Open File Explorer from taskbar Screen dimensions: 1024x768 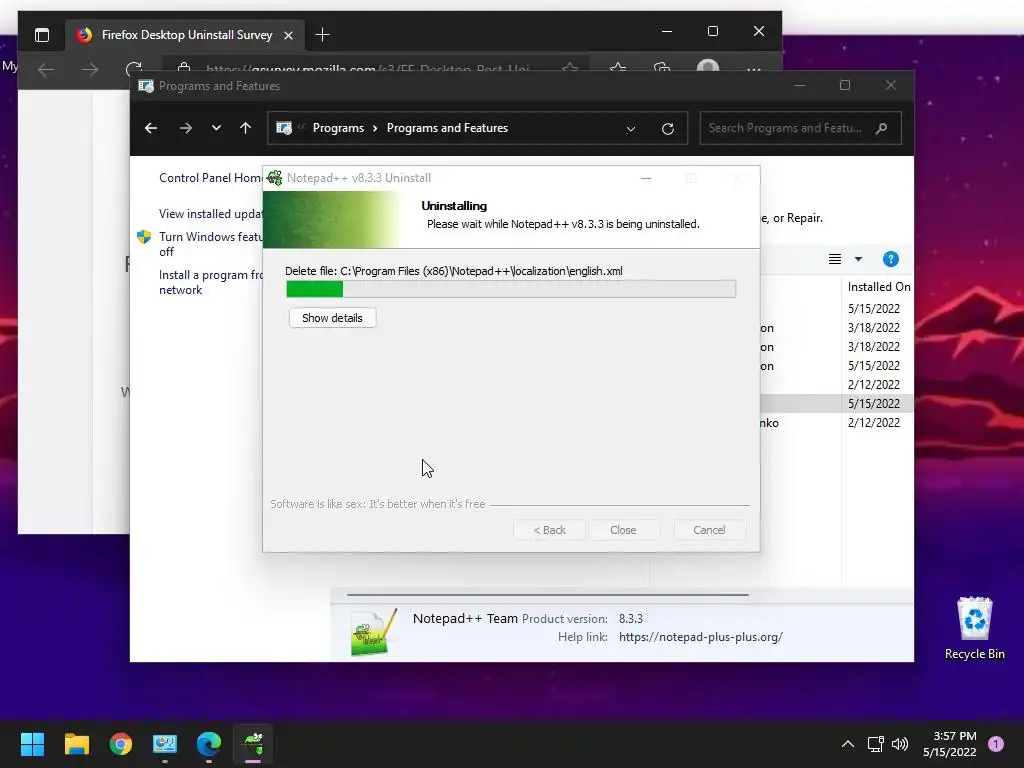coord(76,744)
